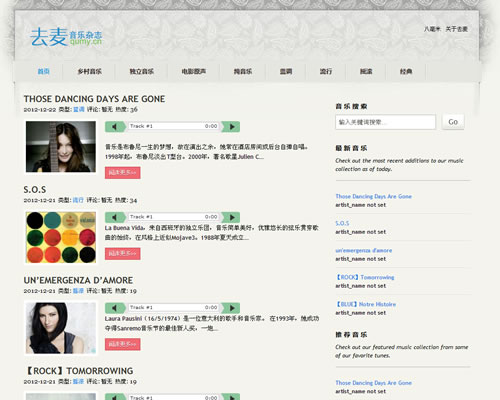Play the Un'emergenza d'amore track
The width and height of the screenshot is (500, 400).
[x=232, y=308]
